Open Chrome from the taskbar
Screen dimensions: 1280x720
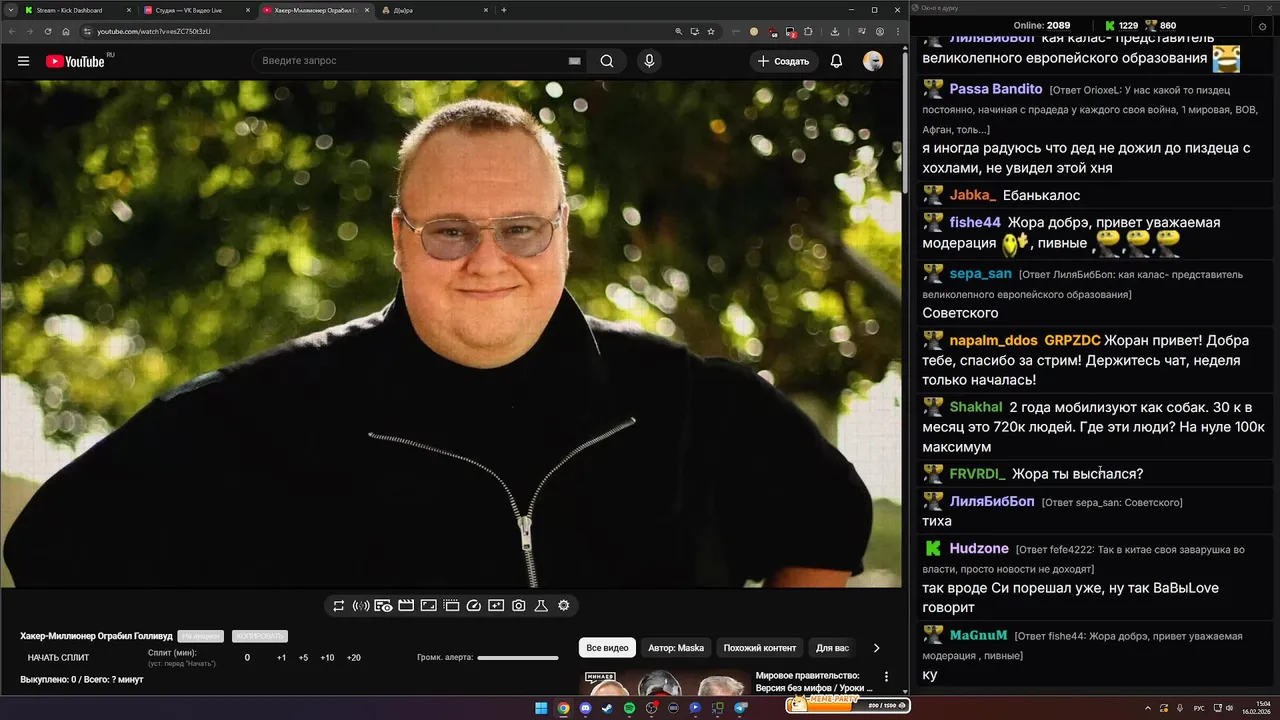click(x=563, y=708)
